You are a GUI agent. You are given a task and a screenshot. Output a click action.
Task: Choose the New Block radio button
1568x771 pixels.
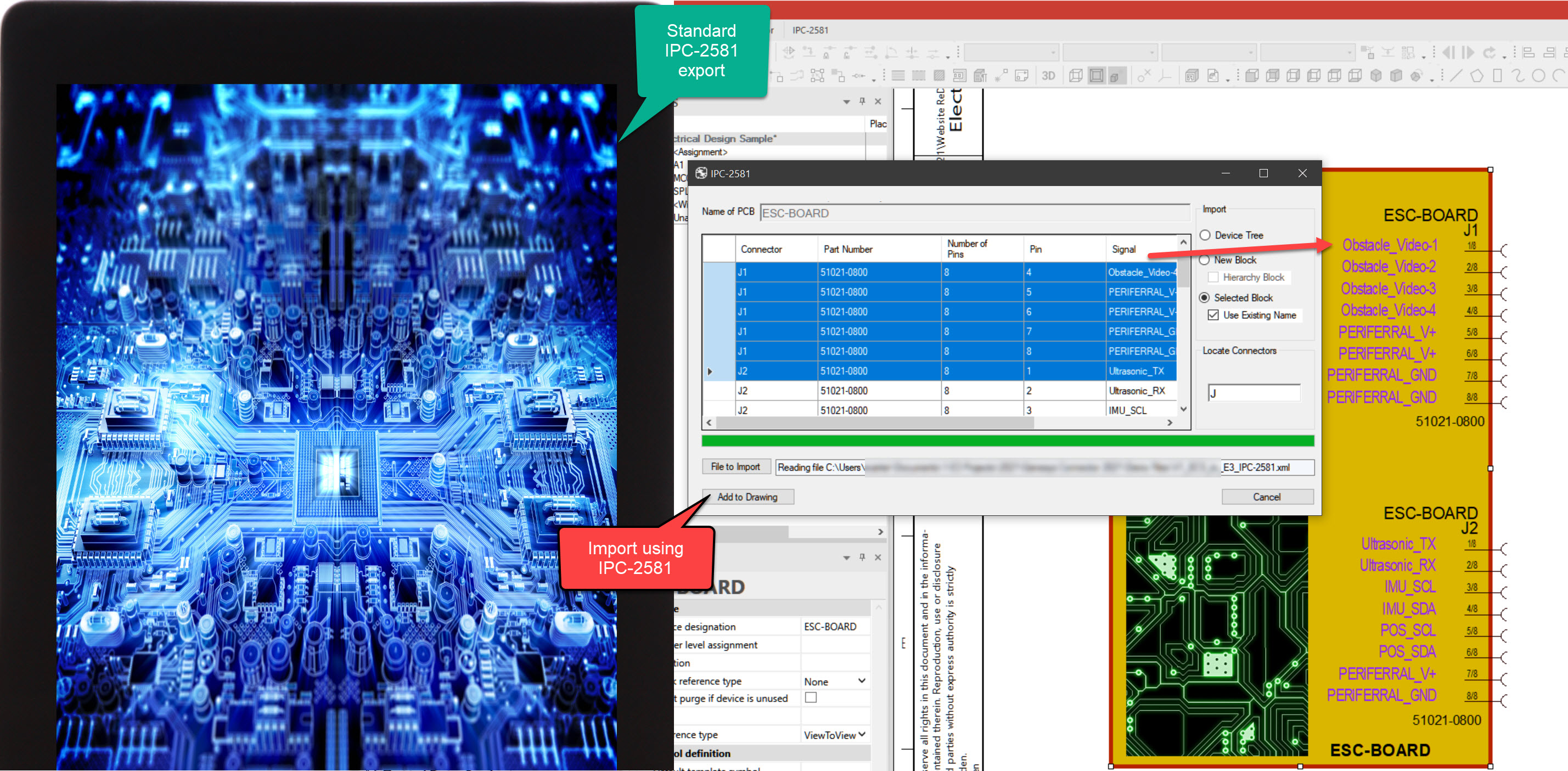coord(1204,260)
